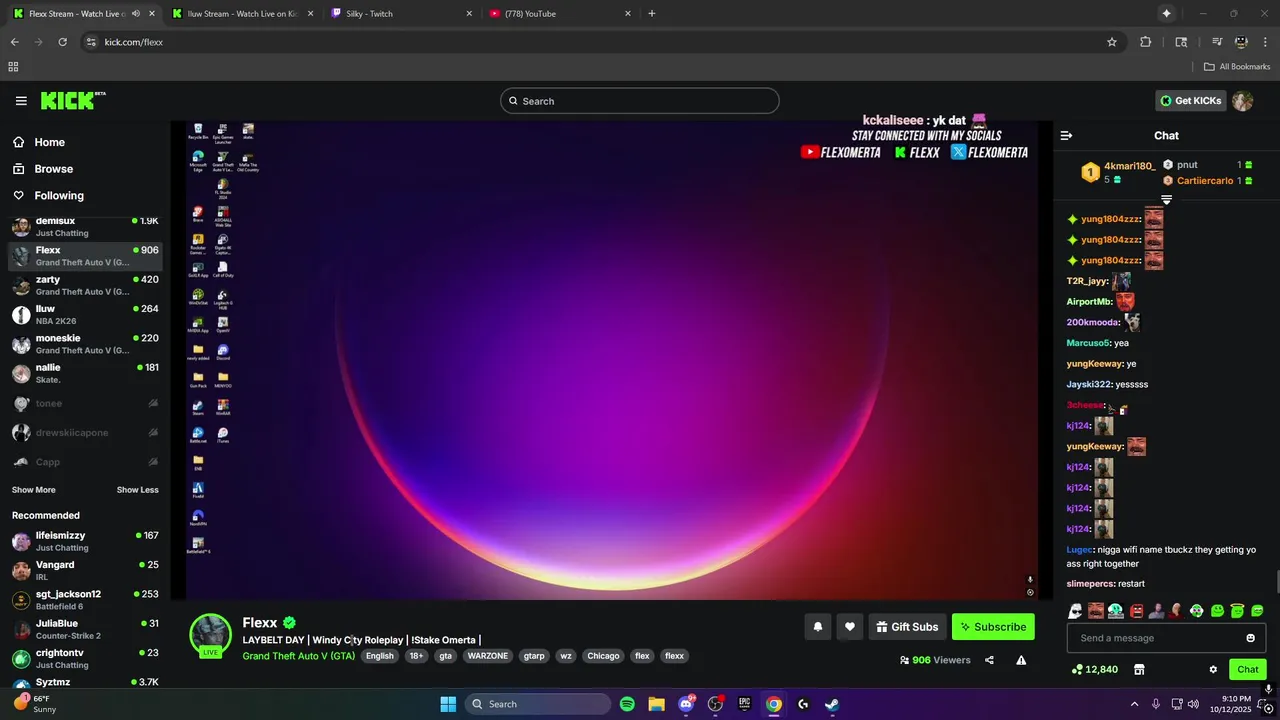This screenshot has height=720, width=1280.
Task: Send message with the Chat button
Action: point(1248,669)
